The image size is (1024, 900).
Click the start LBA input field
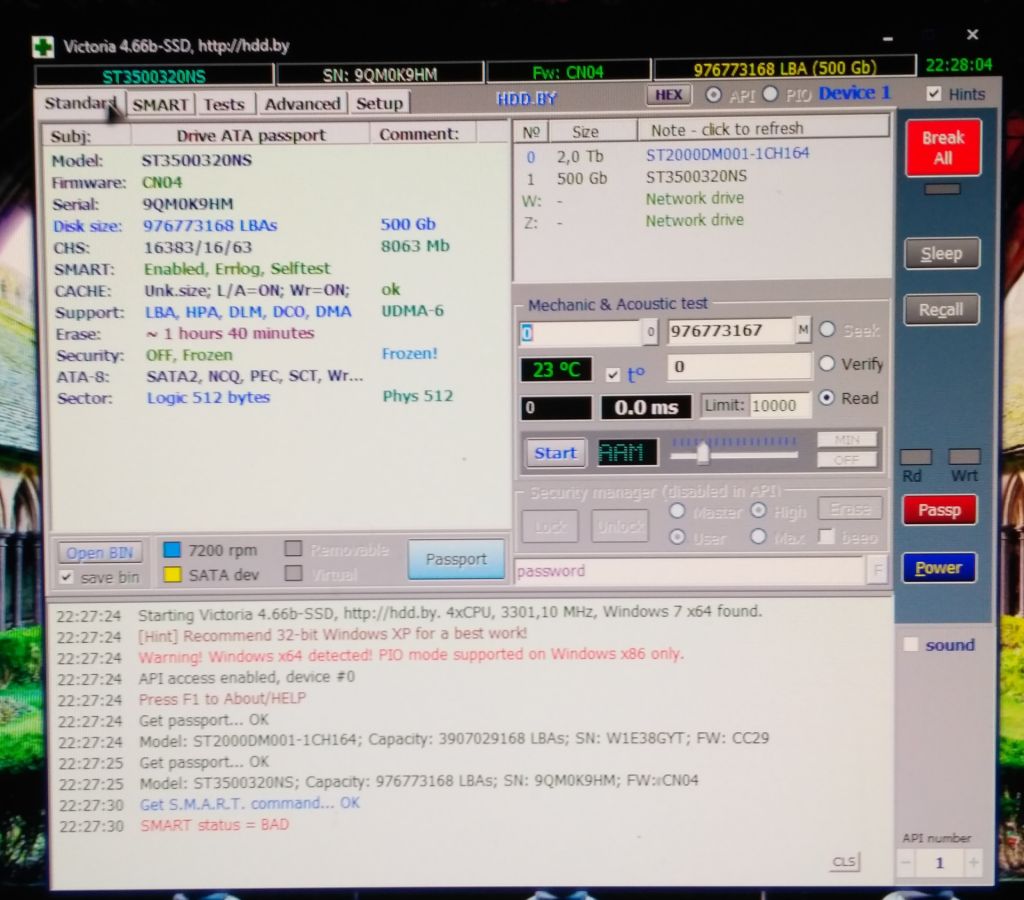click(580, 333)
